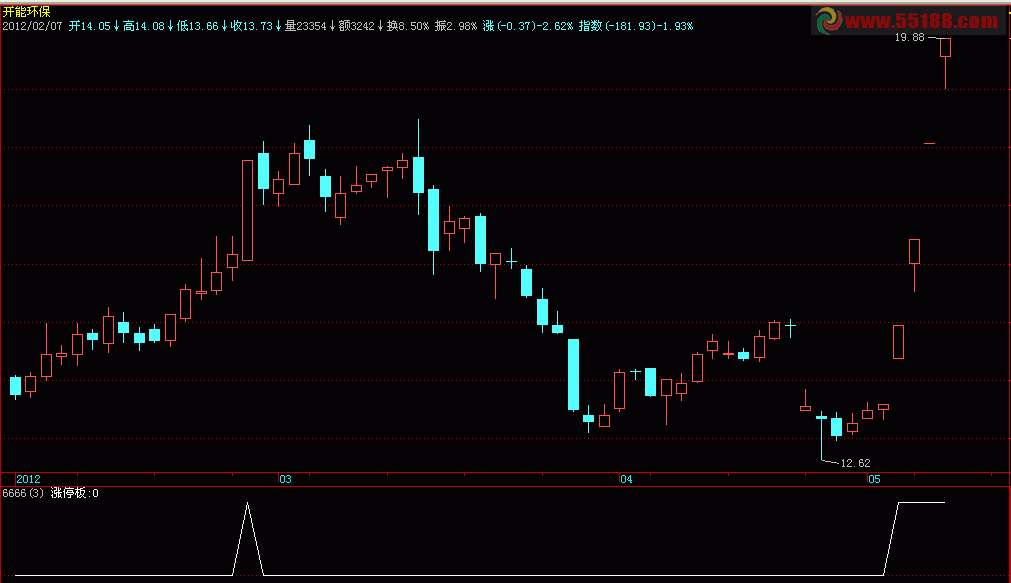Select the date 2012/02/07 in header

pyautogui.click(x=33, y=26)
